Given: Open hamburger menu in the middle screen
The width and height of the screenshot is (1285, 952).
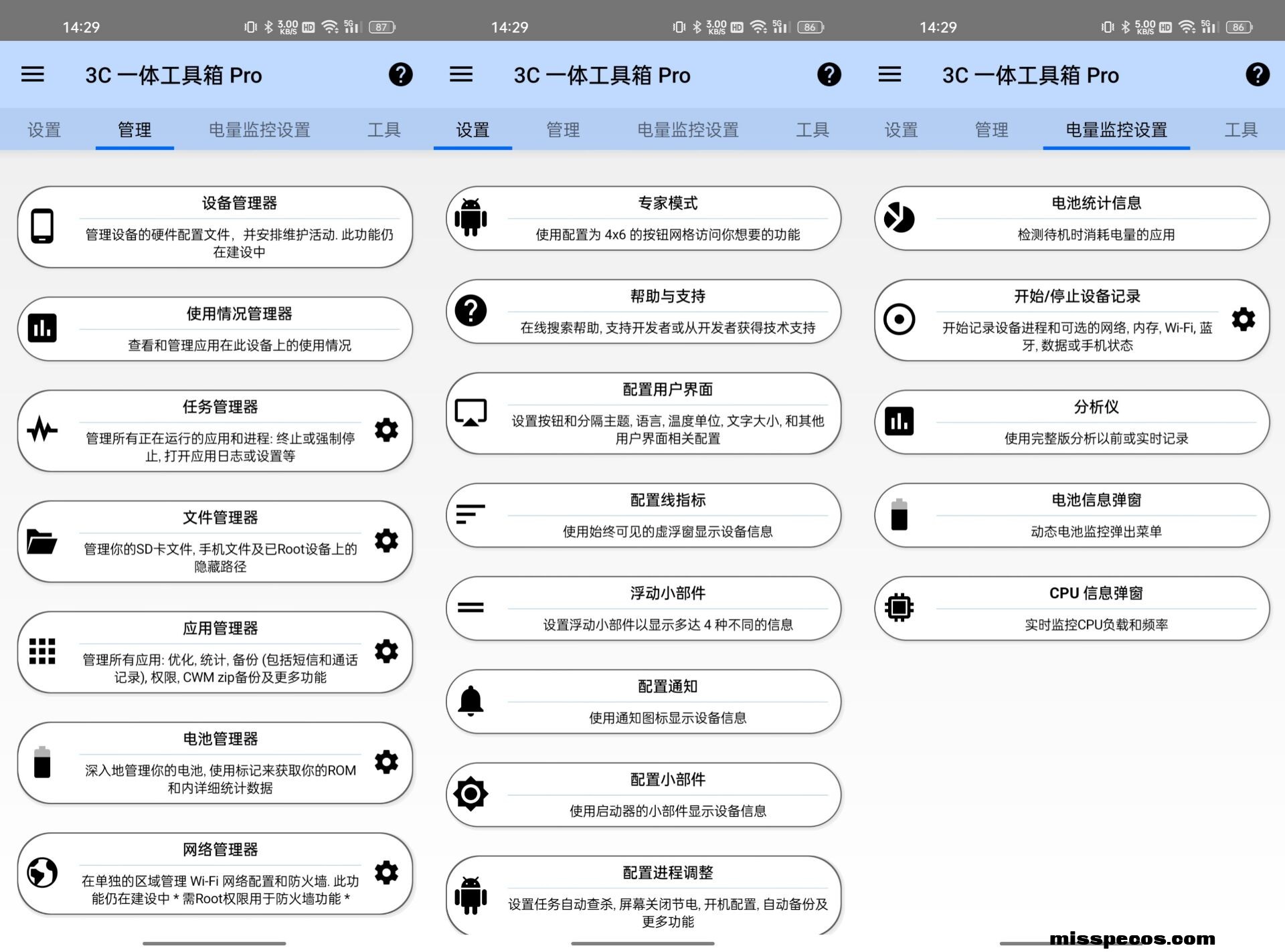Looking at the screenshot, I should [x=461, y=74].
